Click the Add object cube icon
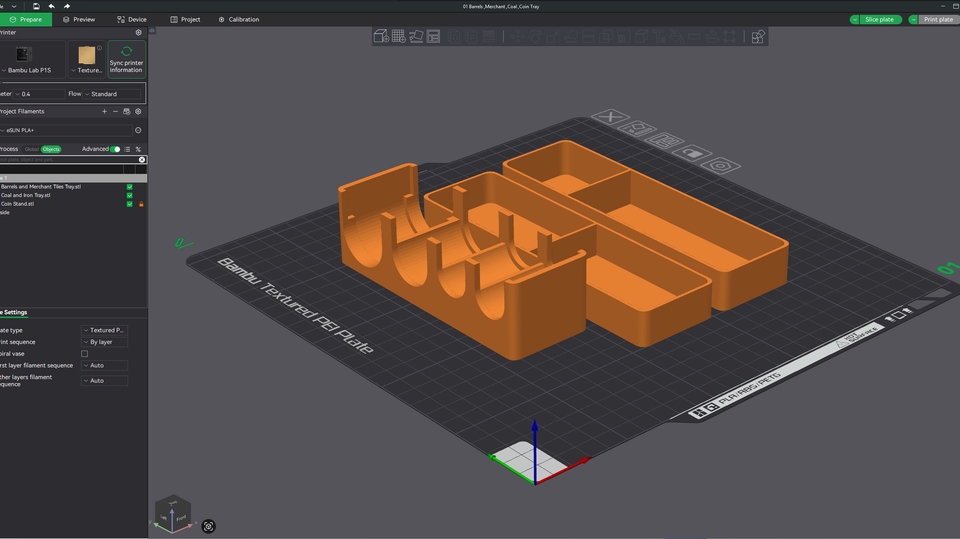 pos(381,37)
